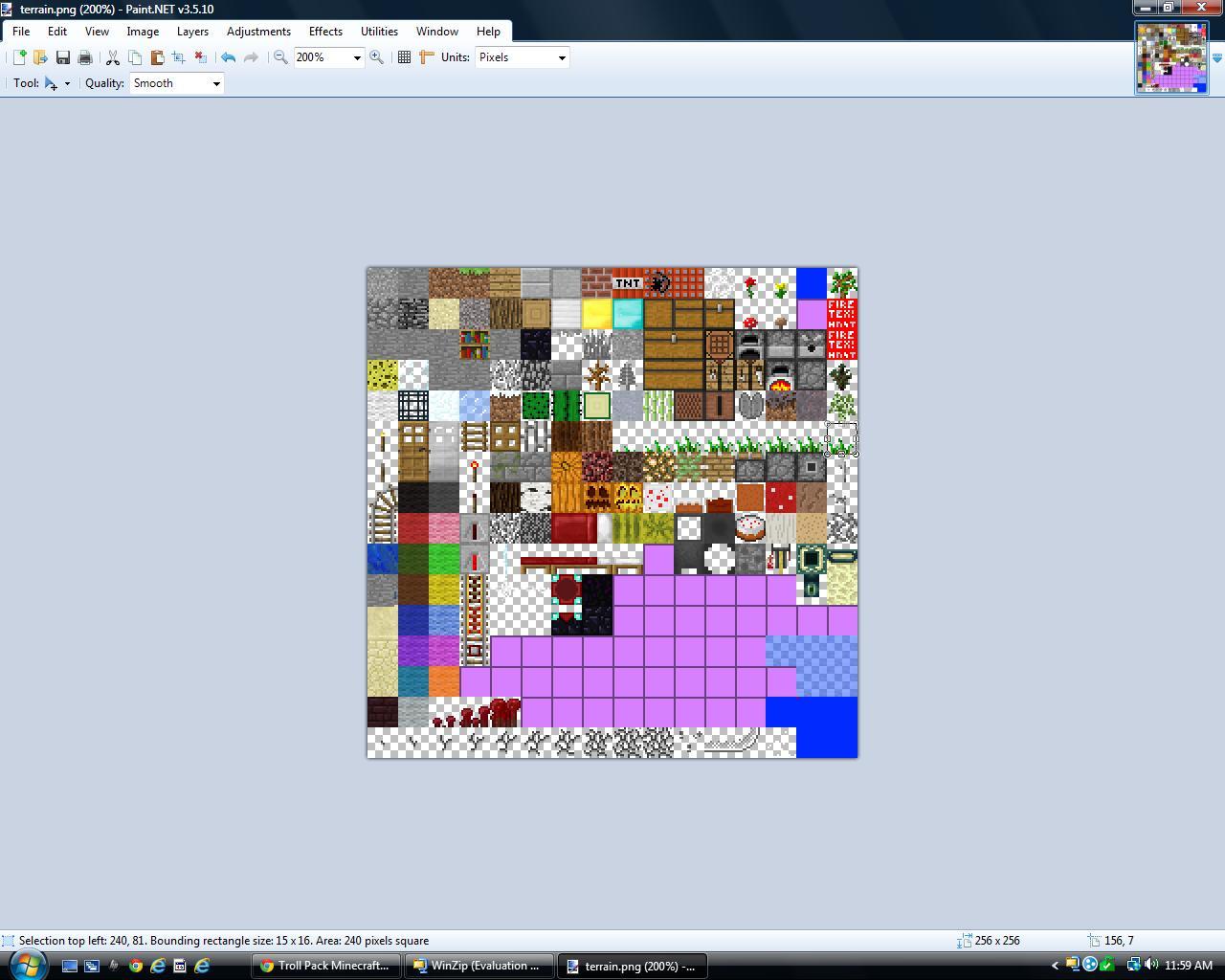Open the Edit menu
Viewport: 1225px width, 980px height.
[57, 32]
